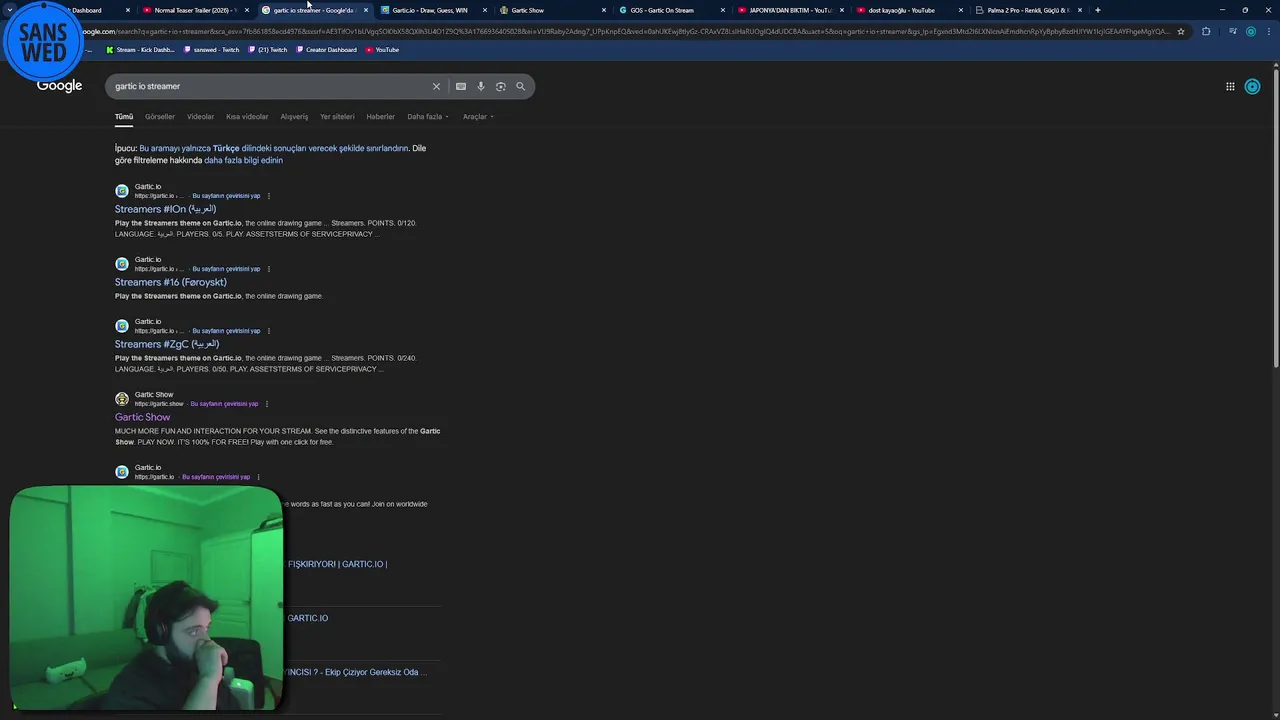This screenshot has width=1280, height=720.
Task: Go to Google homepage via logo
Action: [x=60, y=85]
